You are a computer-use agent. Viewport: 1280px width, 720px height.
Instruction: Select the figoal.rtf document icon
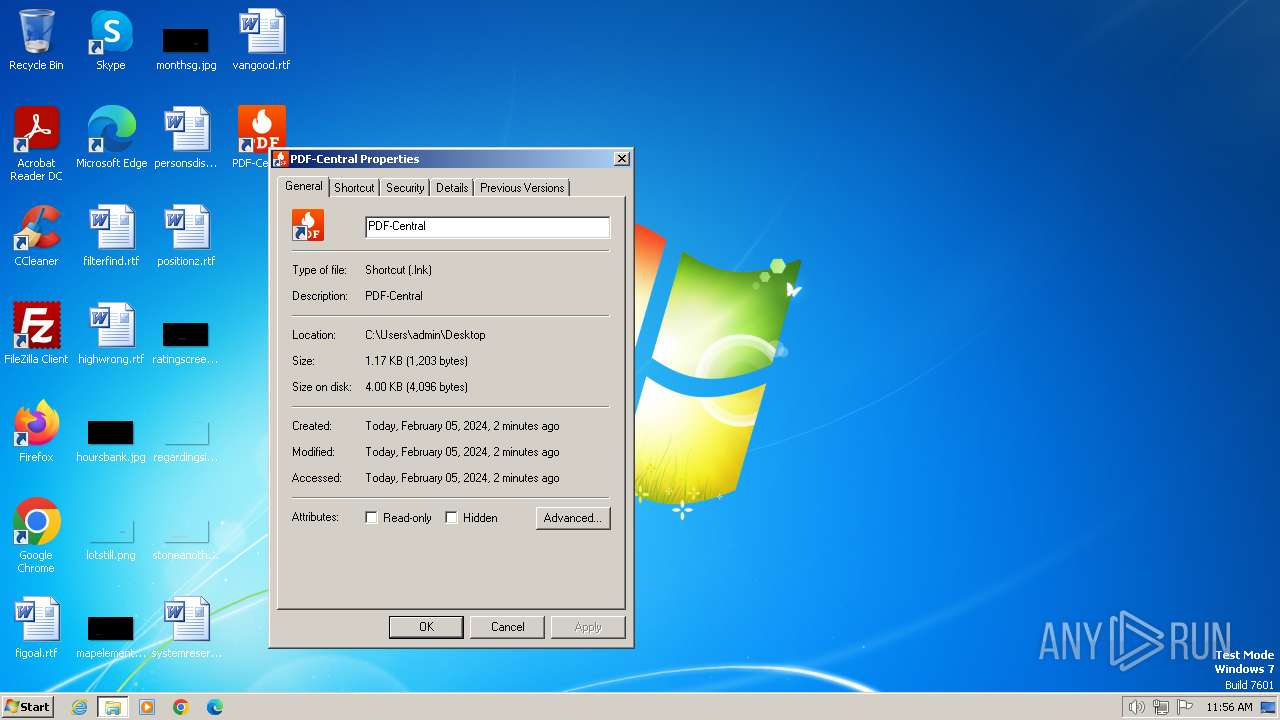pos(36,628)
